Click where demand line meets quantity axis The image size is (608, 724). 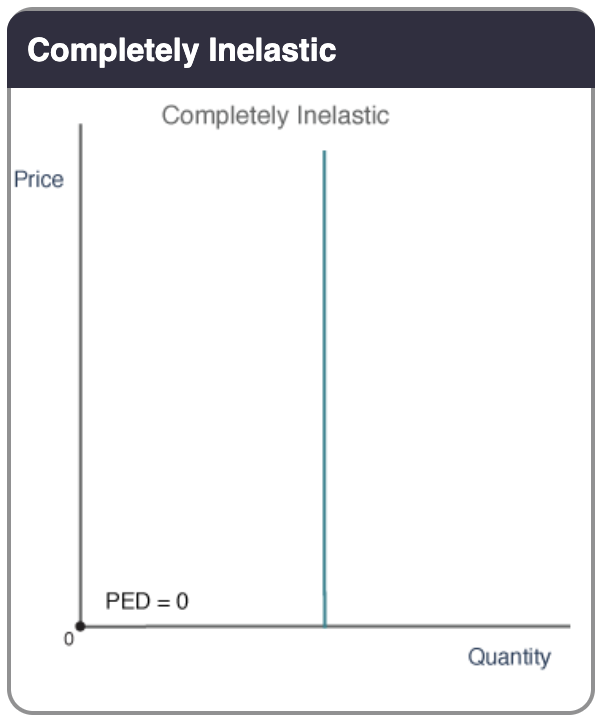pos(324,626)
